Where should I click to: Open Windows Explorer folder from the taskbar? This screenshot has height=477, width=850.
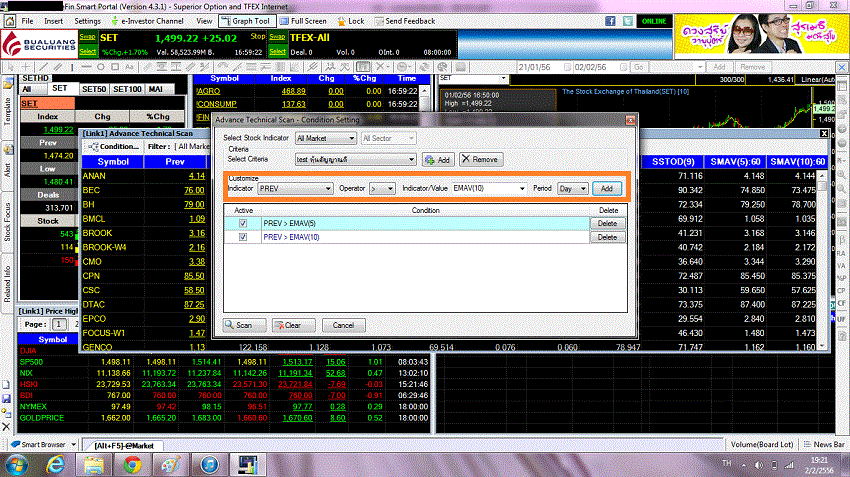[x=93, y=465]
